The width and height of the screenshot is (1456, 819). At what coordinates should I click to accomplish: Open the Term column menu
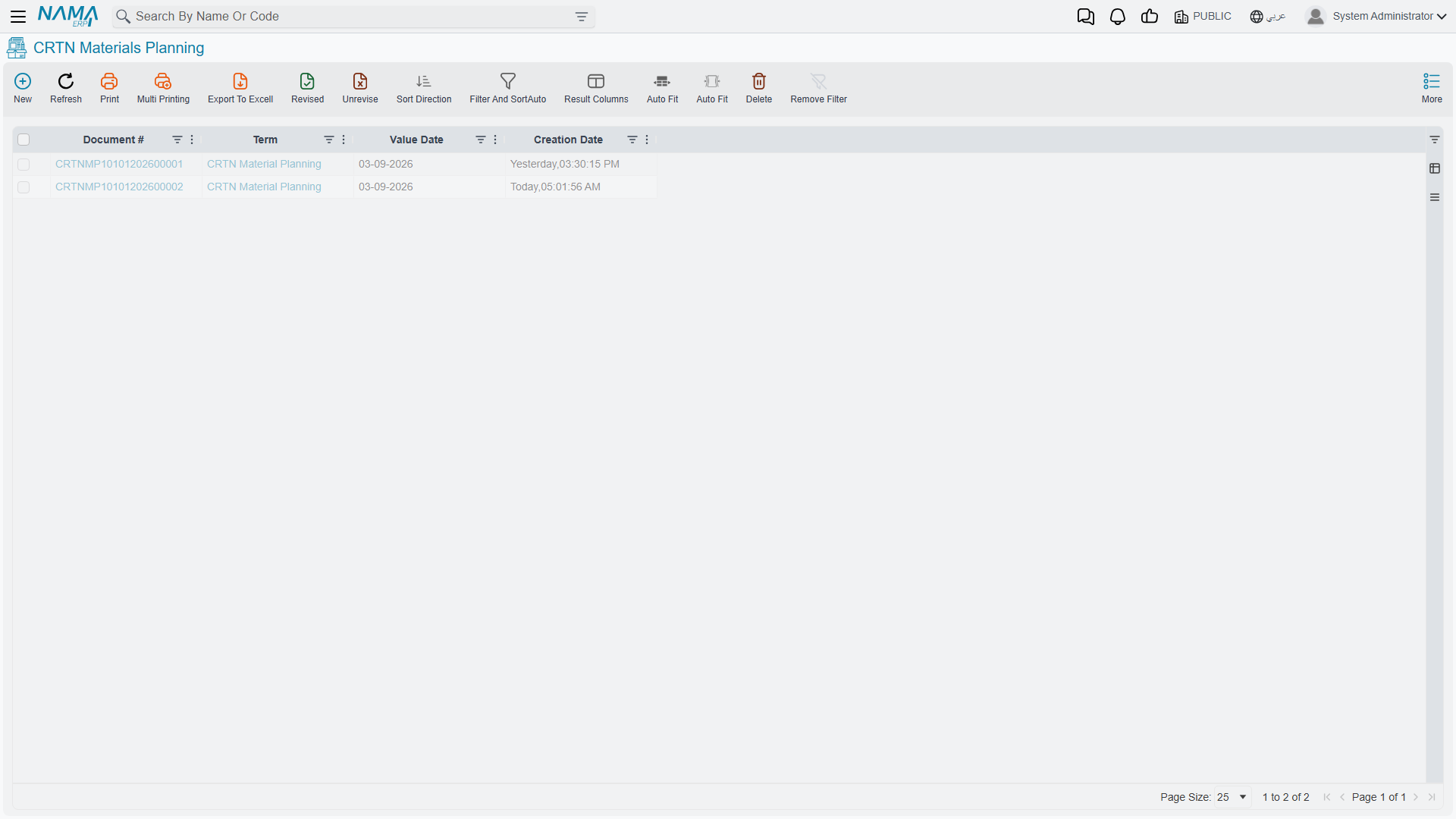tap(344, 140)
